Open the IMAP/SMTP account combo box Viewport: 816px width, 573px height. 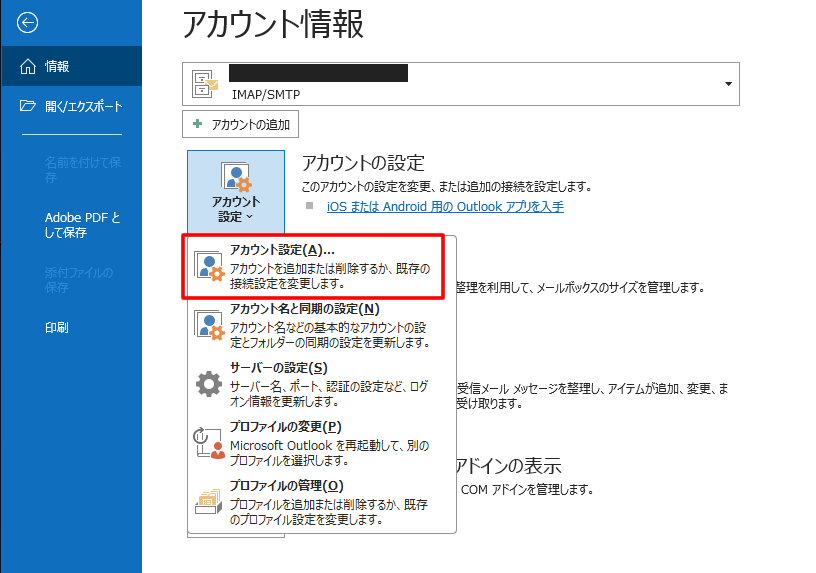[460, 84]
